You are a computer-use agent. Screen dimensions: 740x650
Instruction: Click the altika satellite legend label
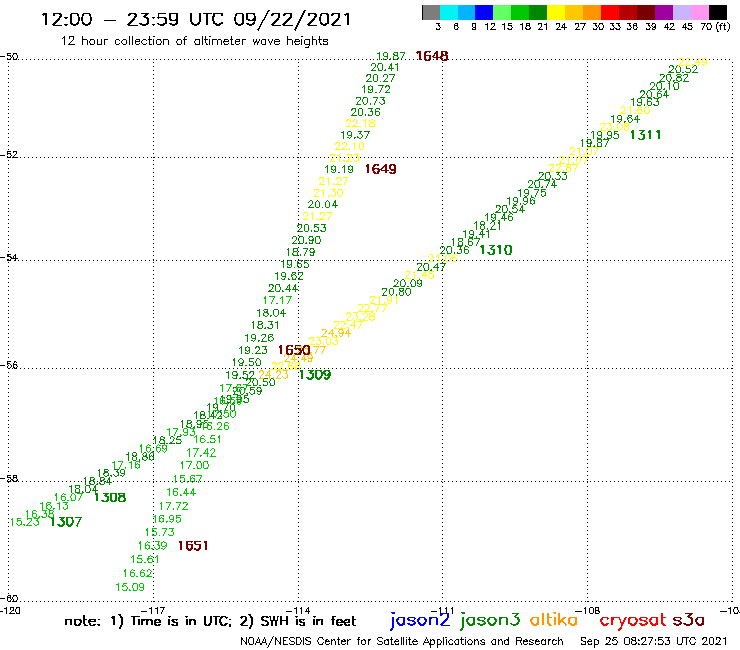point(554,619)
